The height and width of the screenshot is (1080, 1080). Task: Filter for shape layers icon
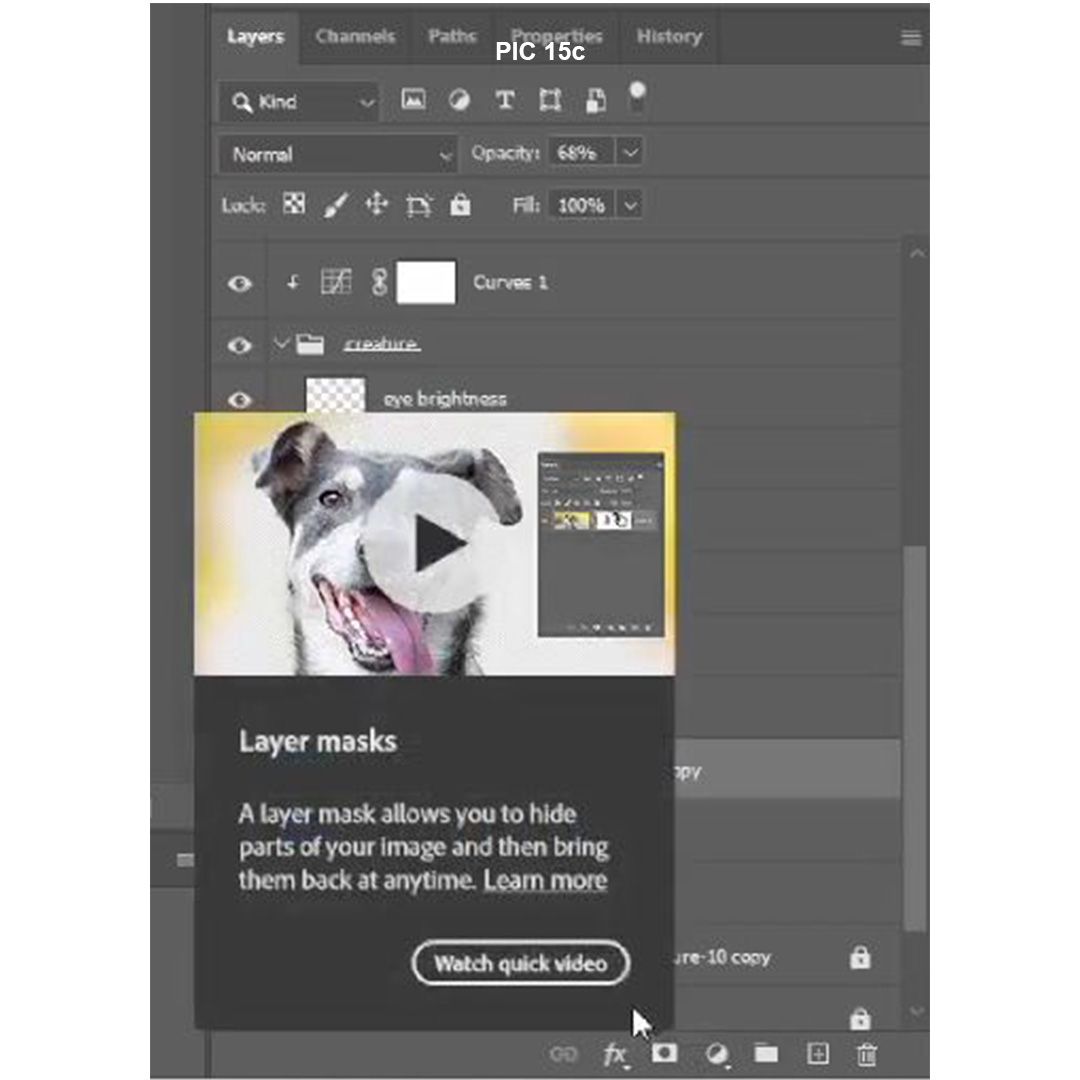click(550, 101)
